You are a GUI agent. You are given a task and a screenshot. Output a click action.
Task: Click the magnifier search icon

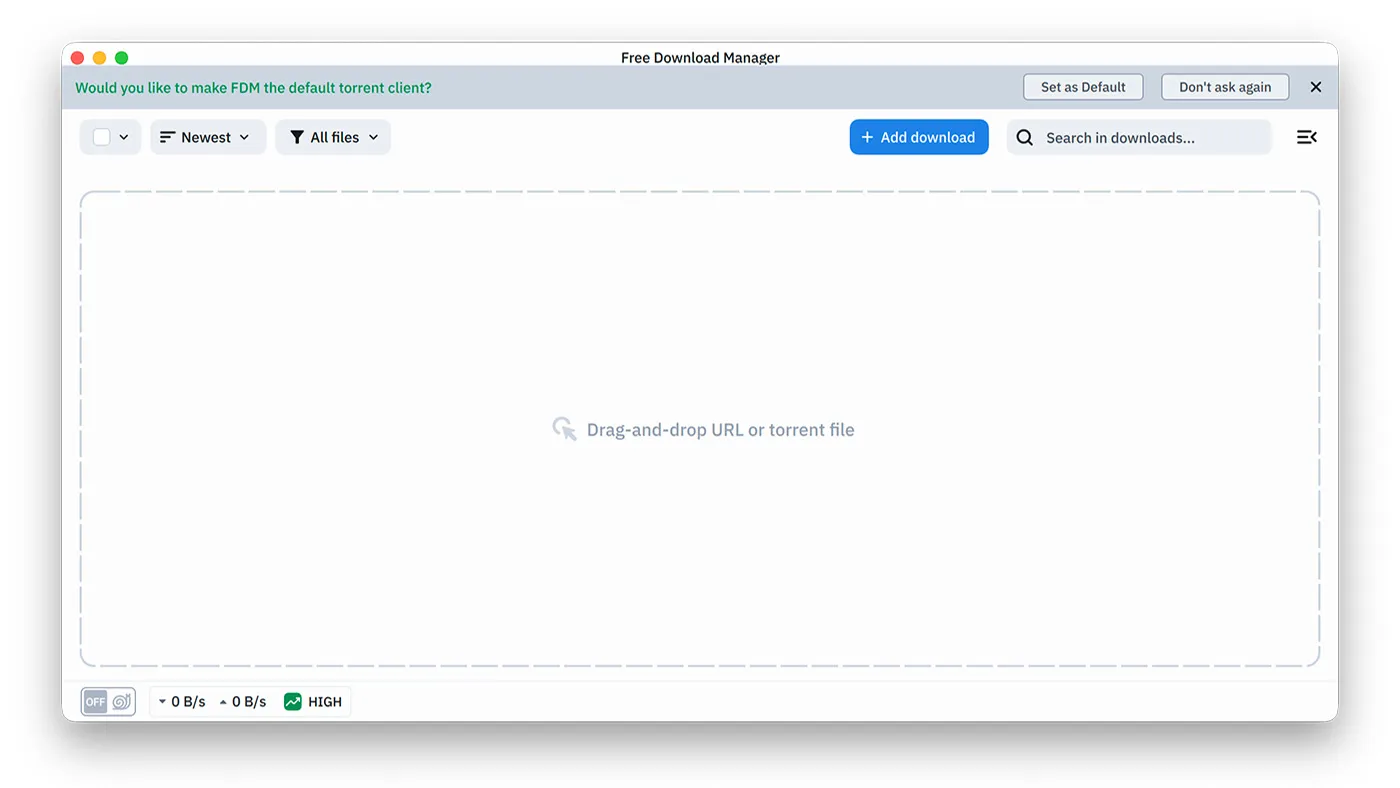click(1024, 137)
